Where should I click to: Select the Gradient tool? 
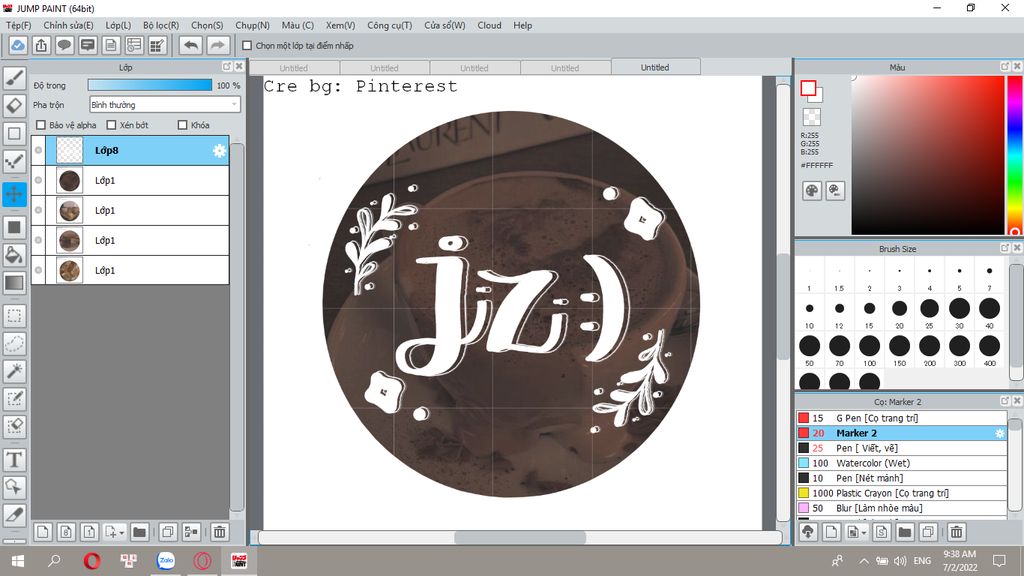pyautogui.click(x=14, y=283)
